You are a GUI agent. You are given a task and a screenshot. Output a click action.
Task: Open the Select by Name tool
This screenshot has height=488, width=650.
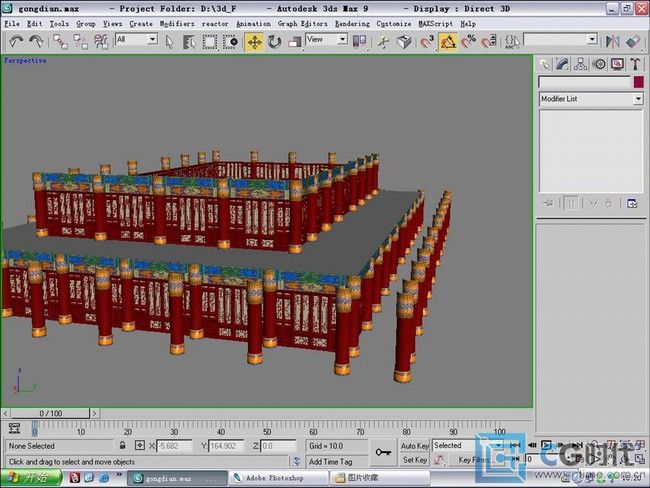pos(189,42)
